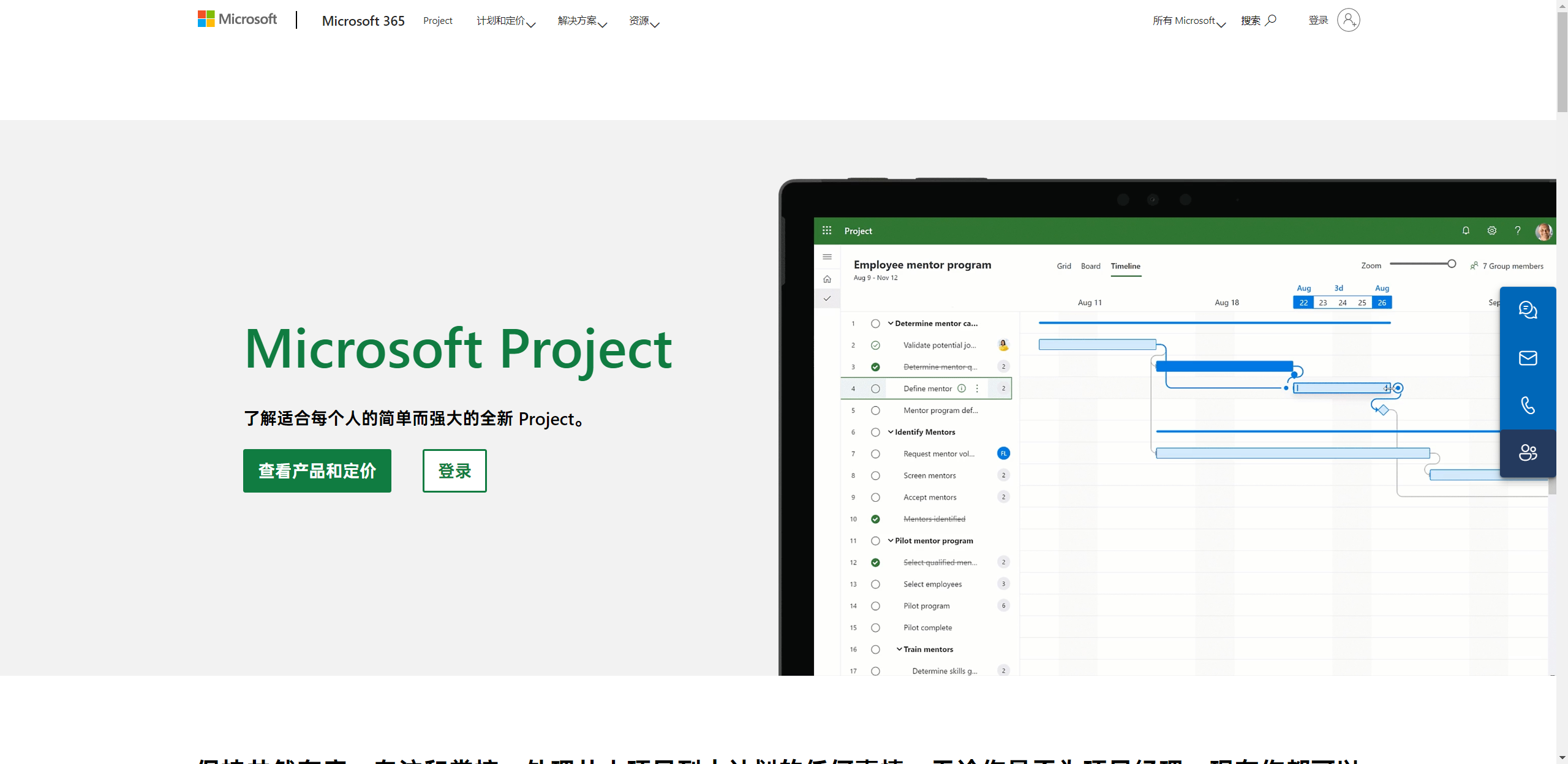Image resolution: width=1568 pixels, height=764 pixels.
Task: Click the assignee count badge on Pilot program row
Action: pyautogui.click(x=1003, y=605)
